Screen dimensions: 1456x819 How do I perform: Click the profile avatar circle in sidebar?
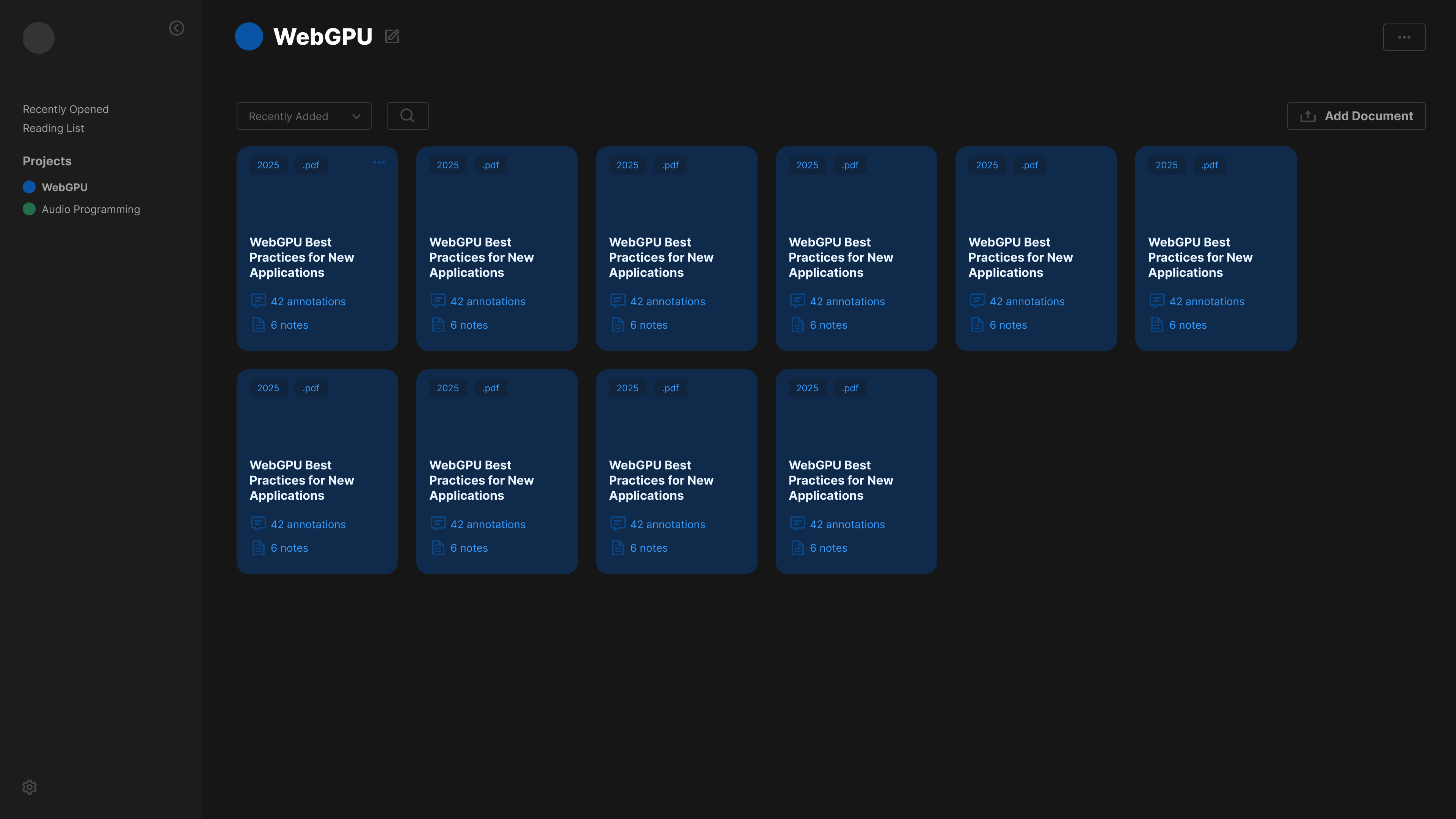point(38,37)
